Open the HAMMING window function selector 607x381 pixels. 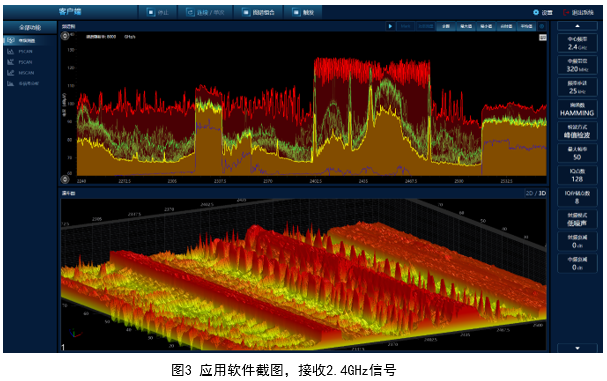(577, 109)
